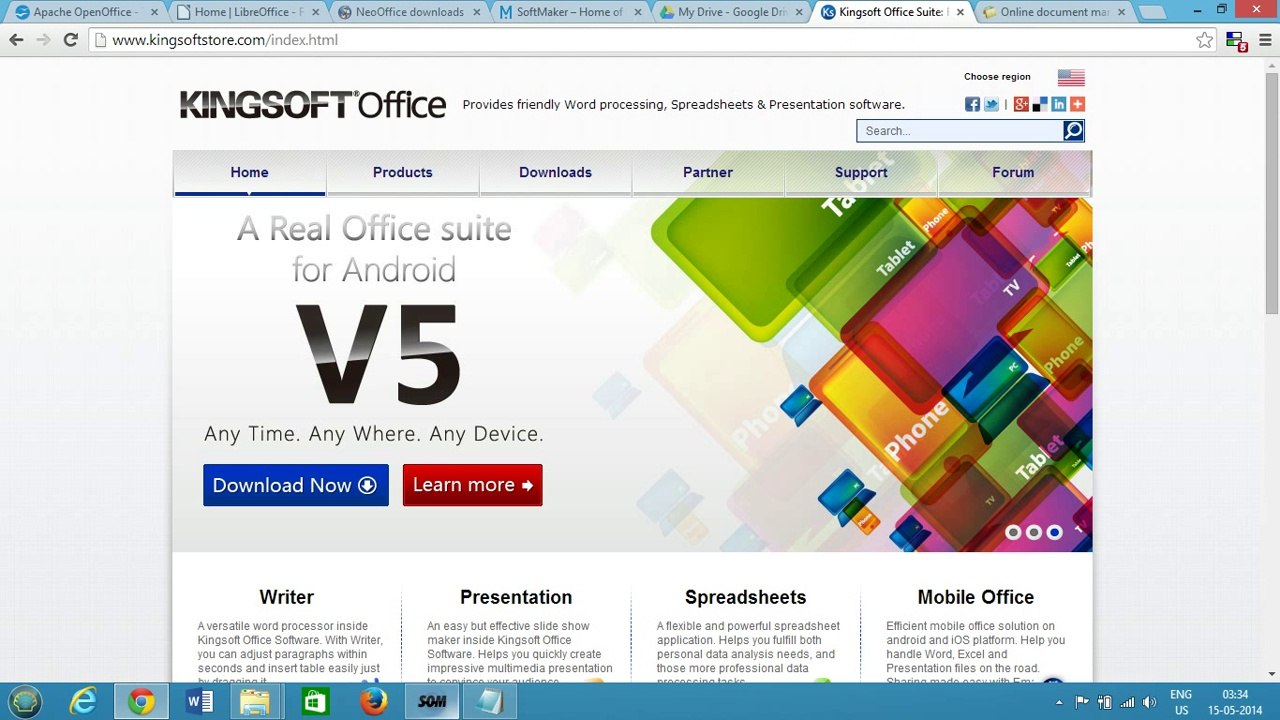Switch to the SoftMaker browser tab
Viewport: 1280px width, 720px height.
click(x=570, y=12)
